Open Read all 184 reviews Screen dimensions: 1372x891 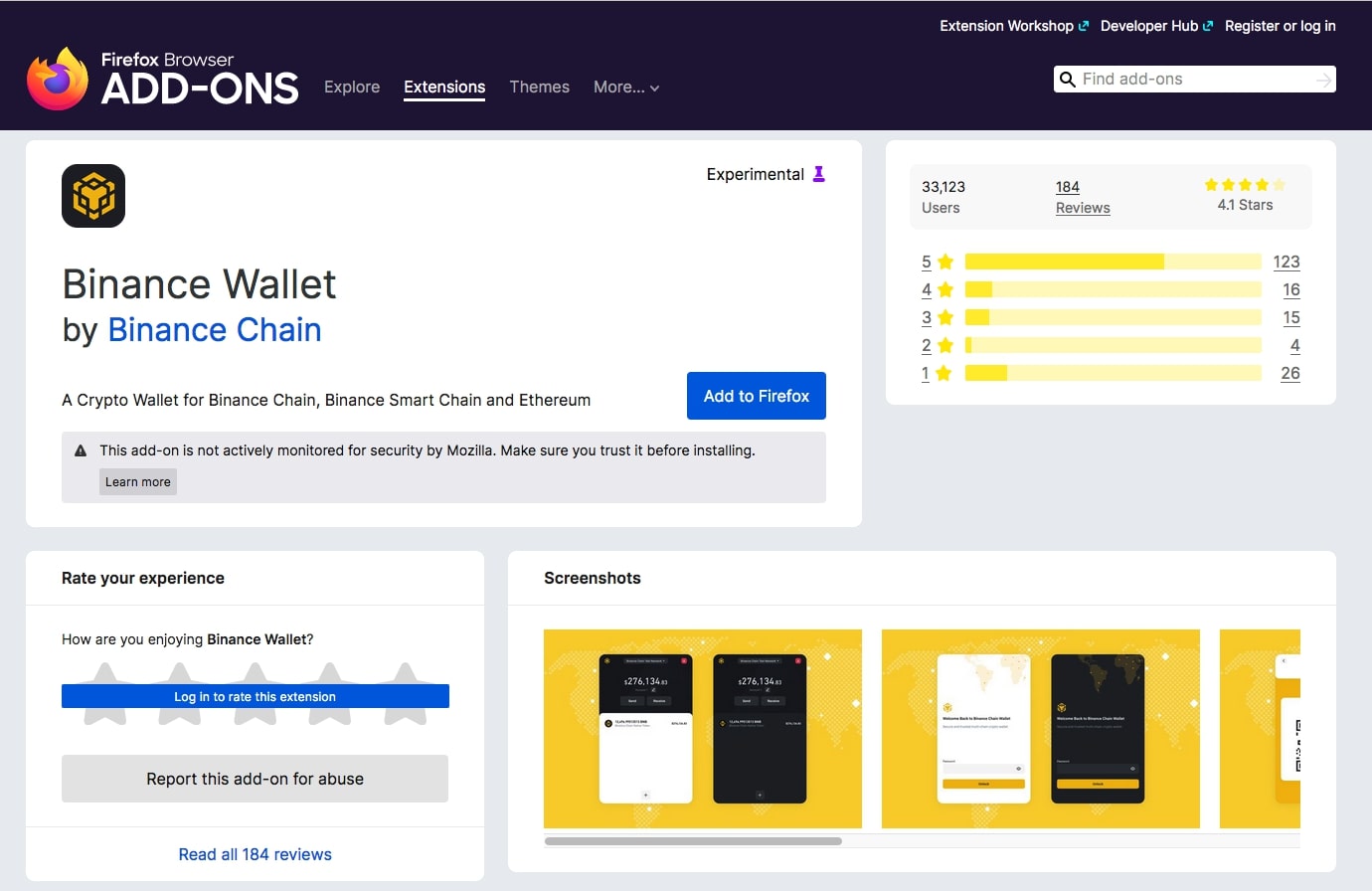tap(255, 854)
